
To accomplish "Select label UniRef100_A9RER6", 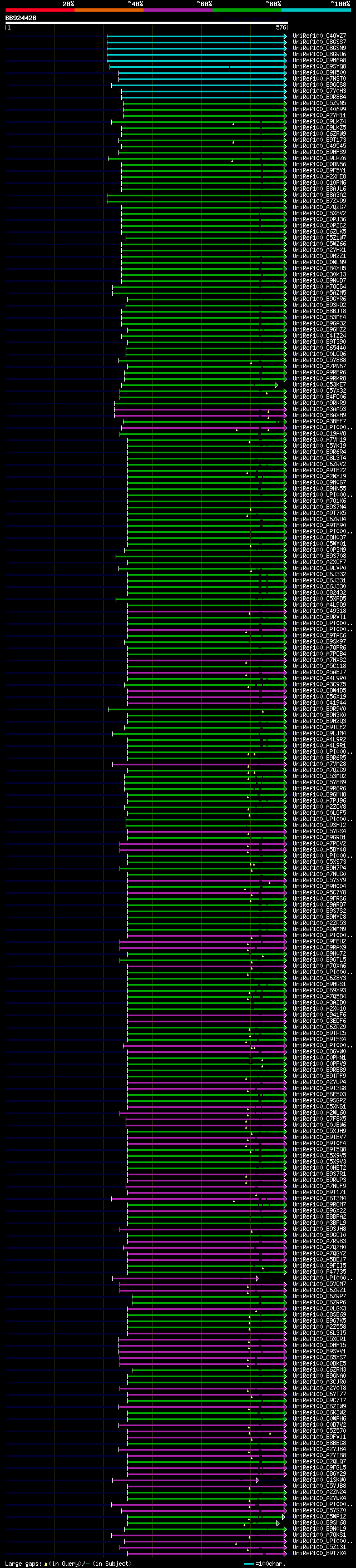I will pos(319,373).
